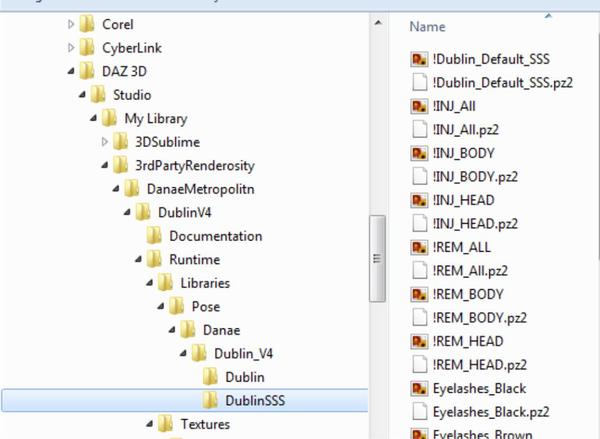Click the file name !REM_ALL
Screen dimensions: 600x439
coord(461,247)
